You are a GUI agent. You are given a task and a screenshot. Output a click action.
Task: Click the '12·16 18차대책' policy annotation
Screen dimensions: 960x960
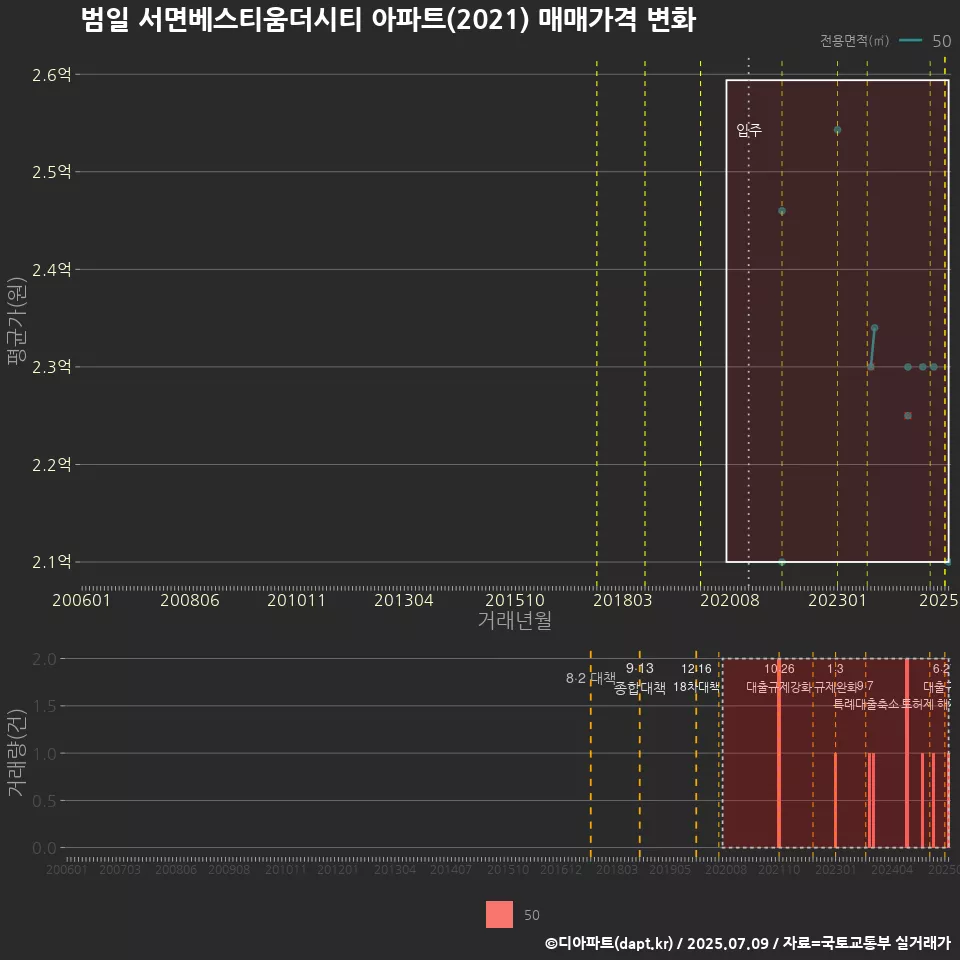696,678
